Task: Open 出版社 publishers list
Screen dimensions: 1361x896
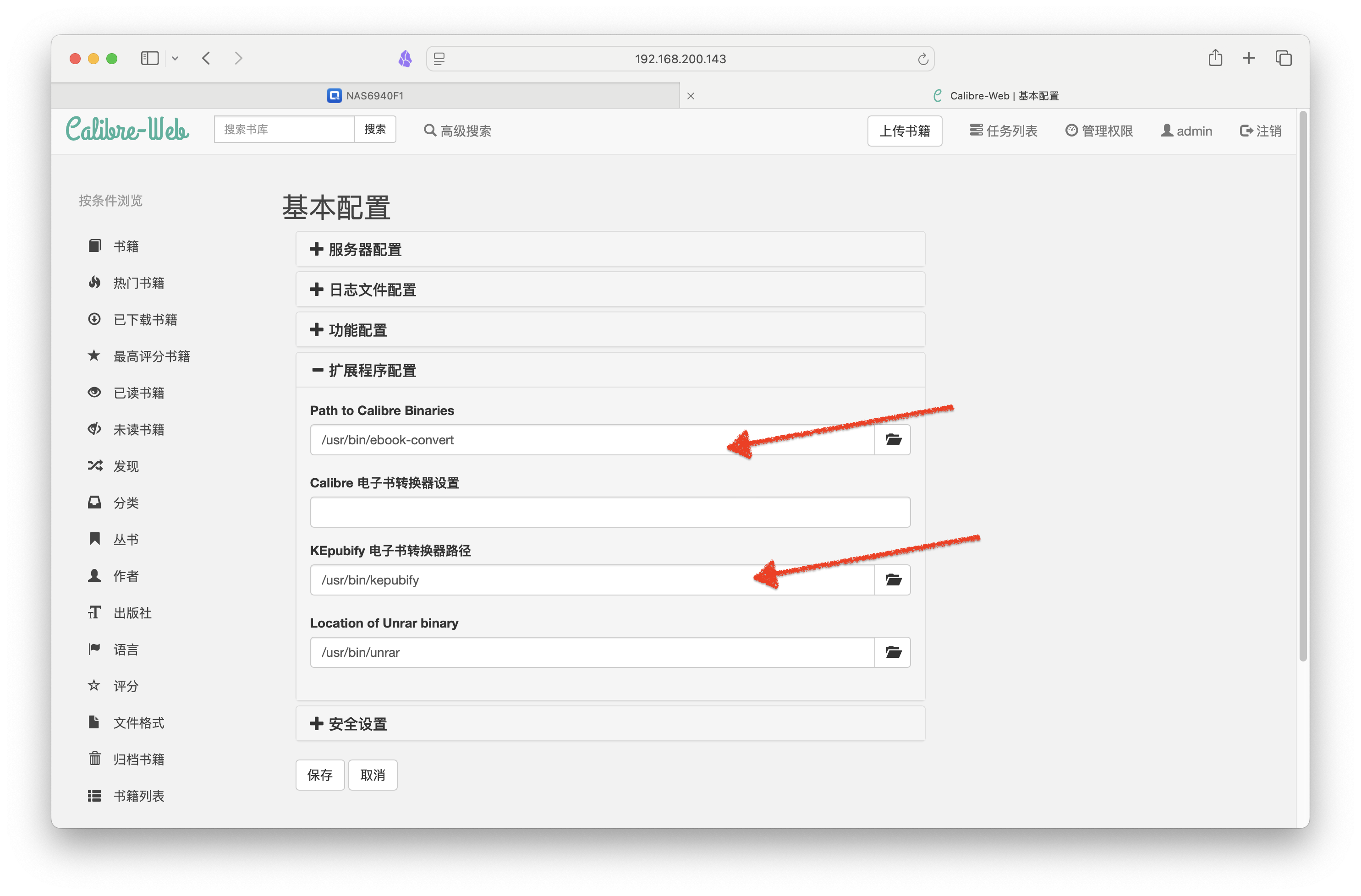Action: pos(120,613)
